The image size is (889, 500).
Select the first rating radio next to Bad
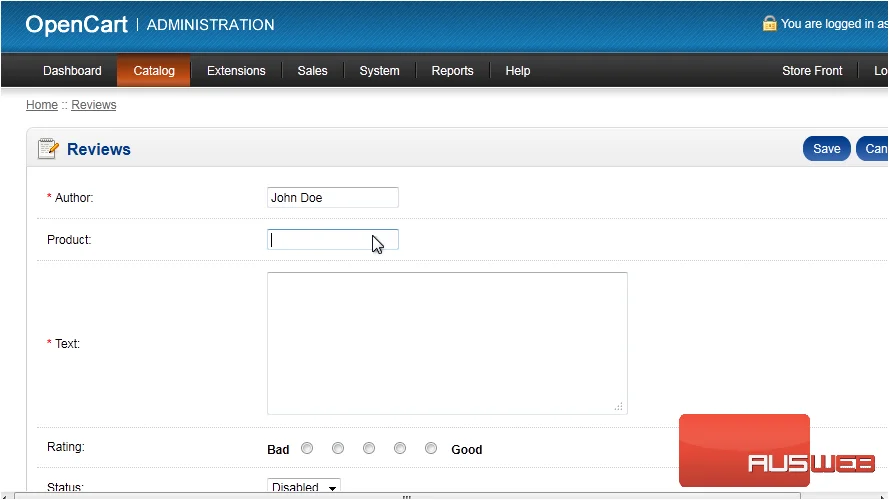pyautogui.click(x=307, y=448)
